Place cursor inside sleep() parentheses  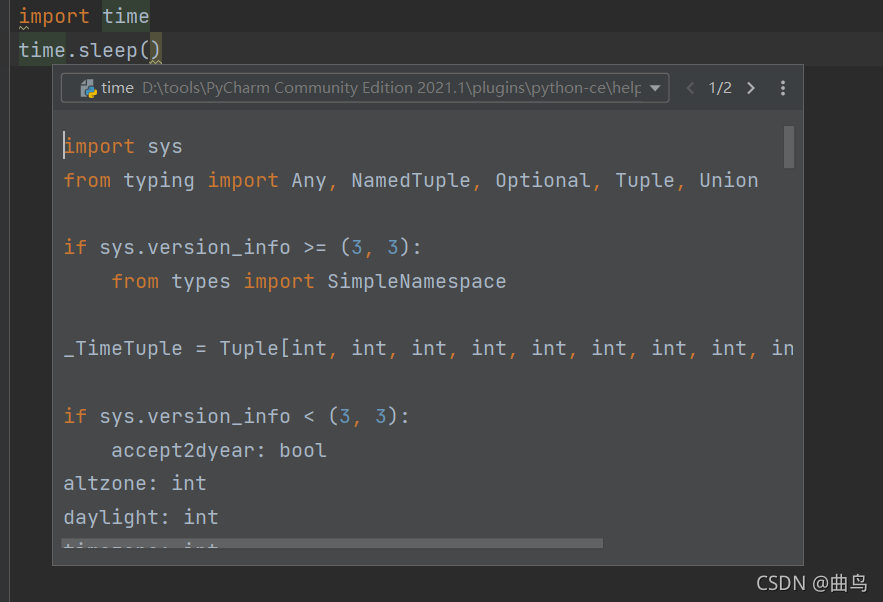click(150, 50)
